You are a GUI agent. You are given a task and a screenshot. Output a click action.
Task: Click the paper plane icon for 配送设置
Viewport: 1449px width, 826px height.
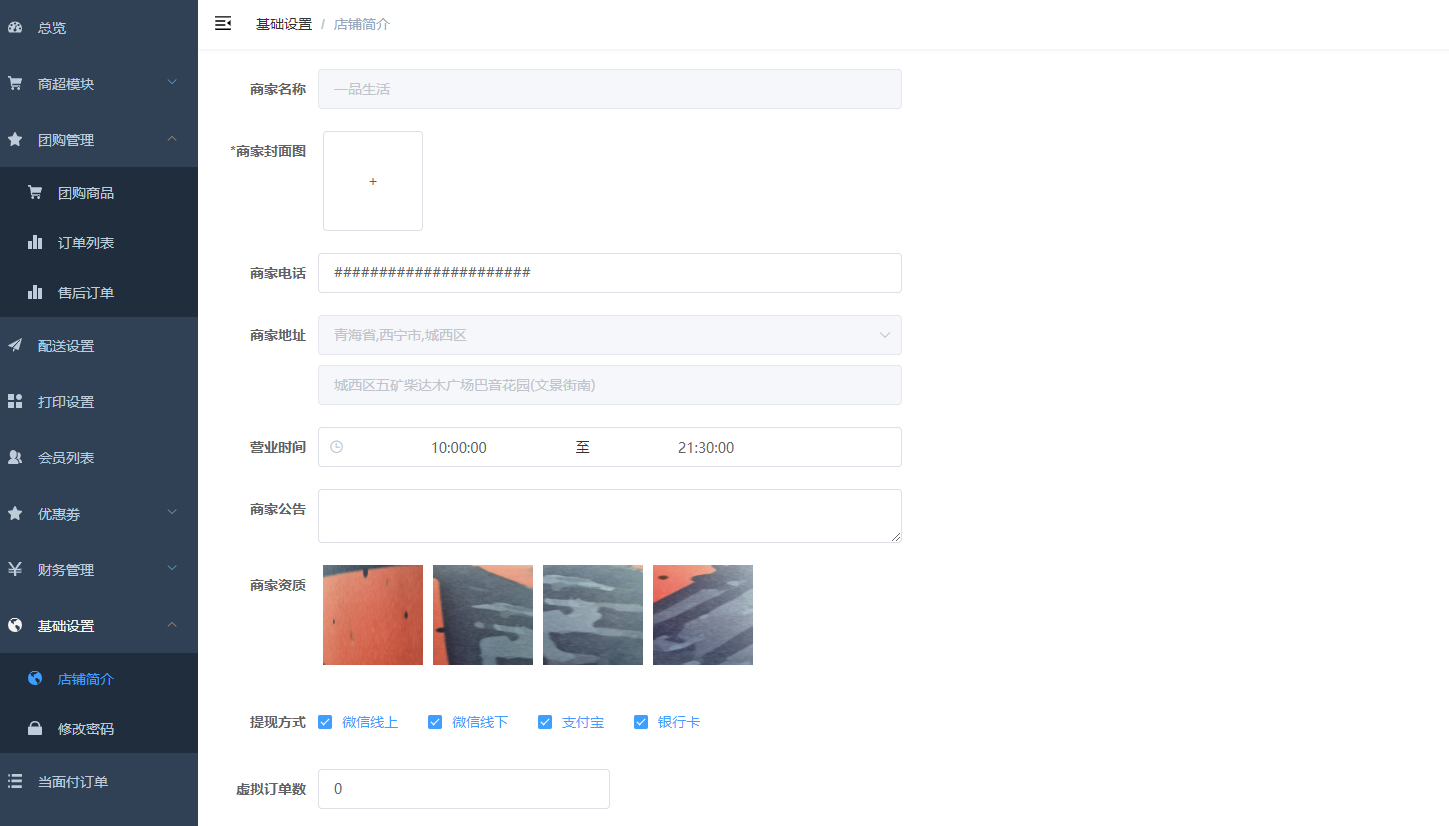pyautogui.click(x=15, y=346)
